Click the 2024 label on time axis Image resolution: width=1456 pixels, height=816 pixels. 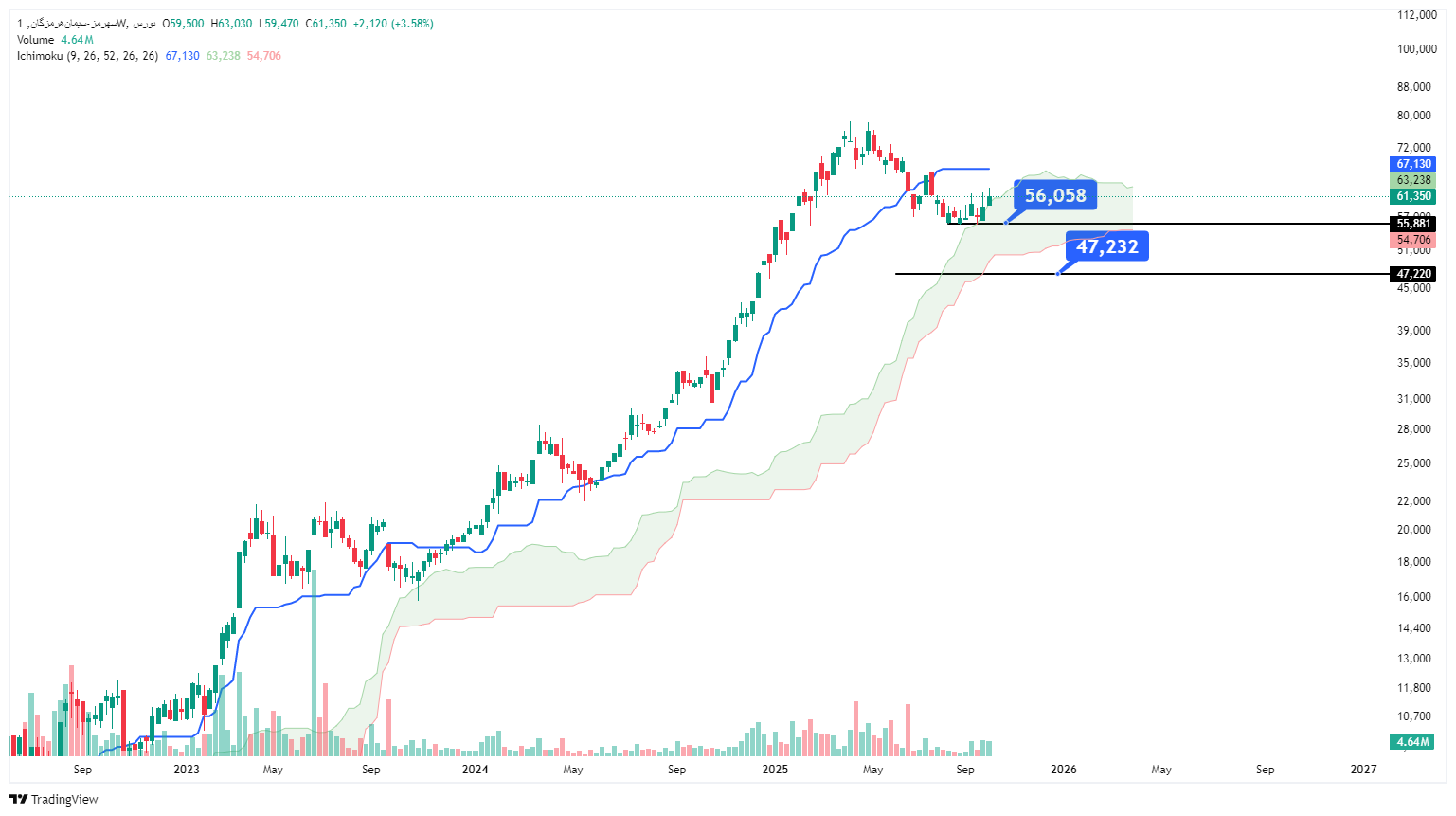[x=475, y=769]
